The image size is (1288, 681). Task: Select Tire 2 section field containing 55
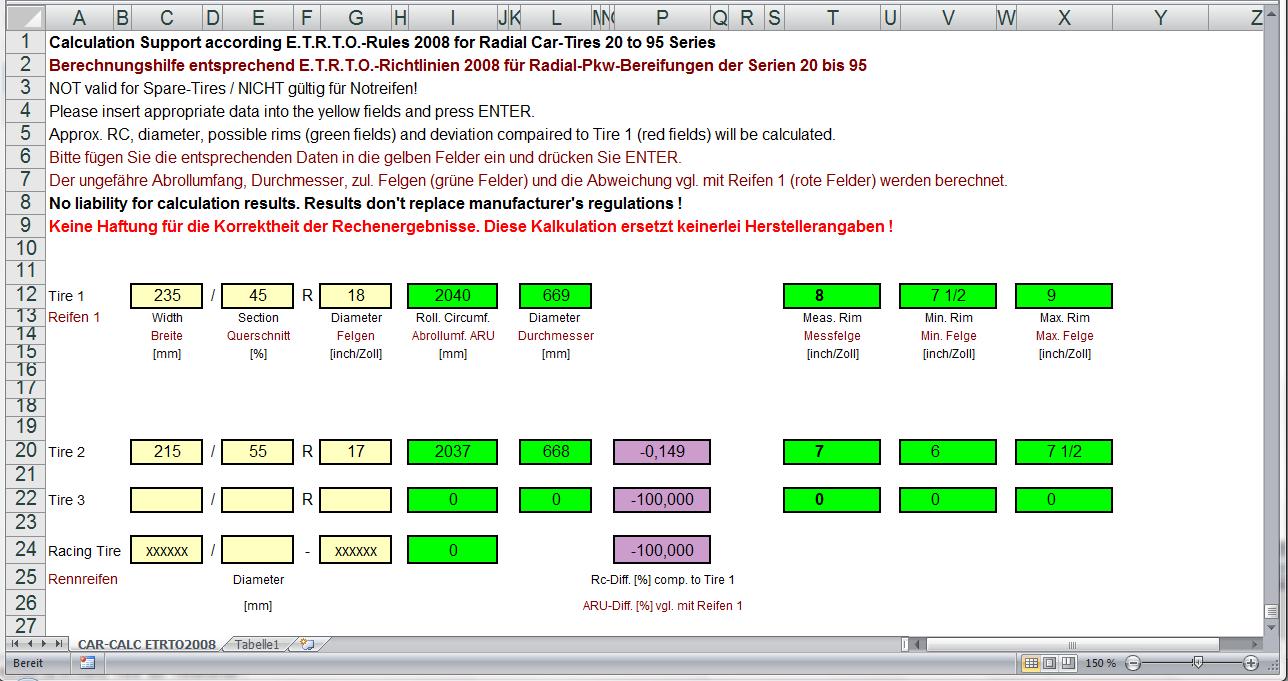coord(257,452)
